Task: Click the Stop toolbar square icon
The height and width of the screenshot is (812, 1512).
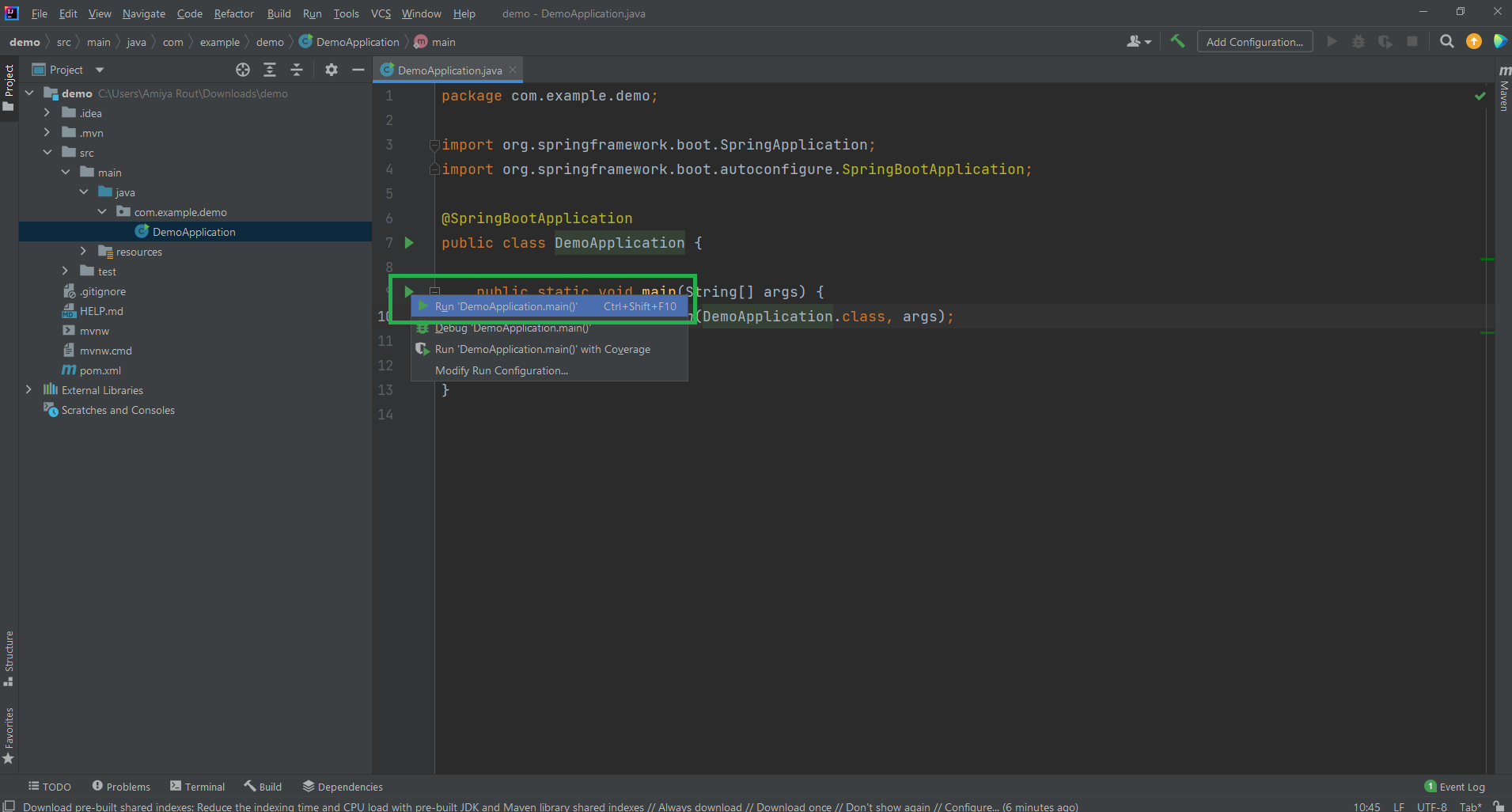Action: pyautogui.click(x=1412, y=41)
